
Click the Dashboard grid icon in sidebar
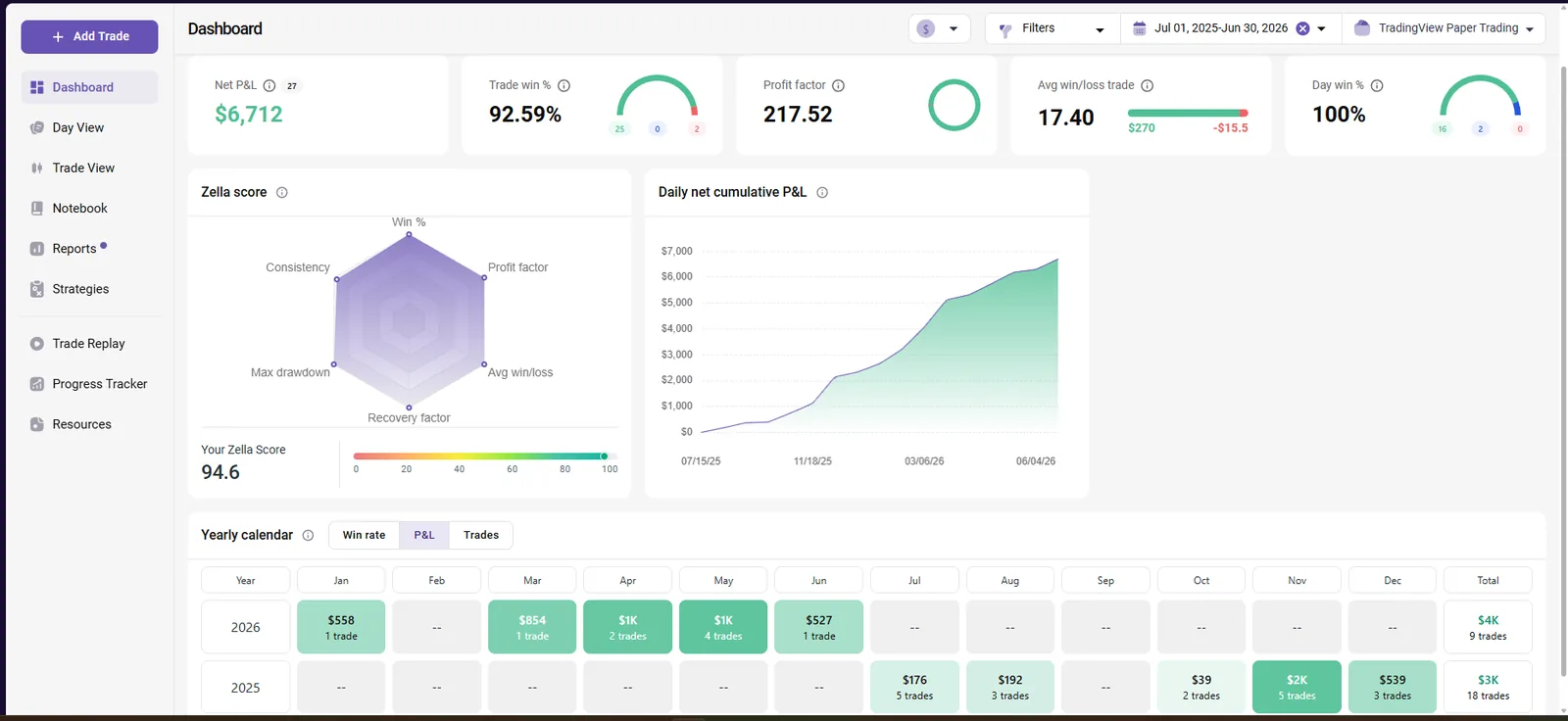(37, 87)
